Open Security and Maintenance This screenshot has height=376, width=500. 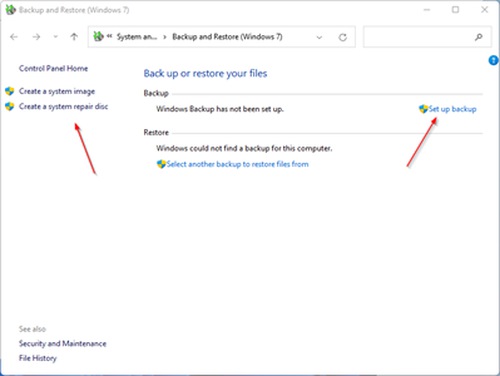coord(63,343)
